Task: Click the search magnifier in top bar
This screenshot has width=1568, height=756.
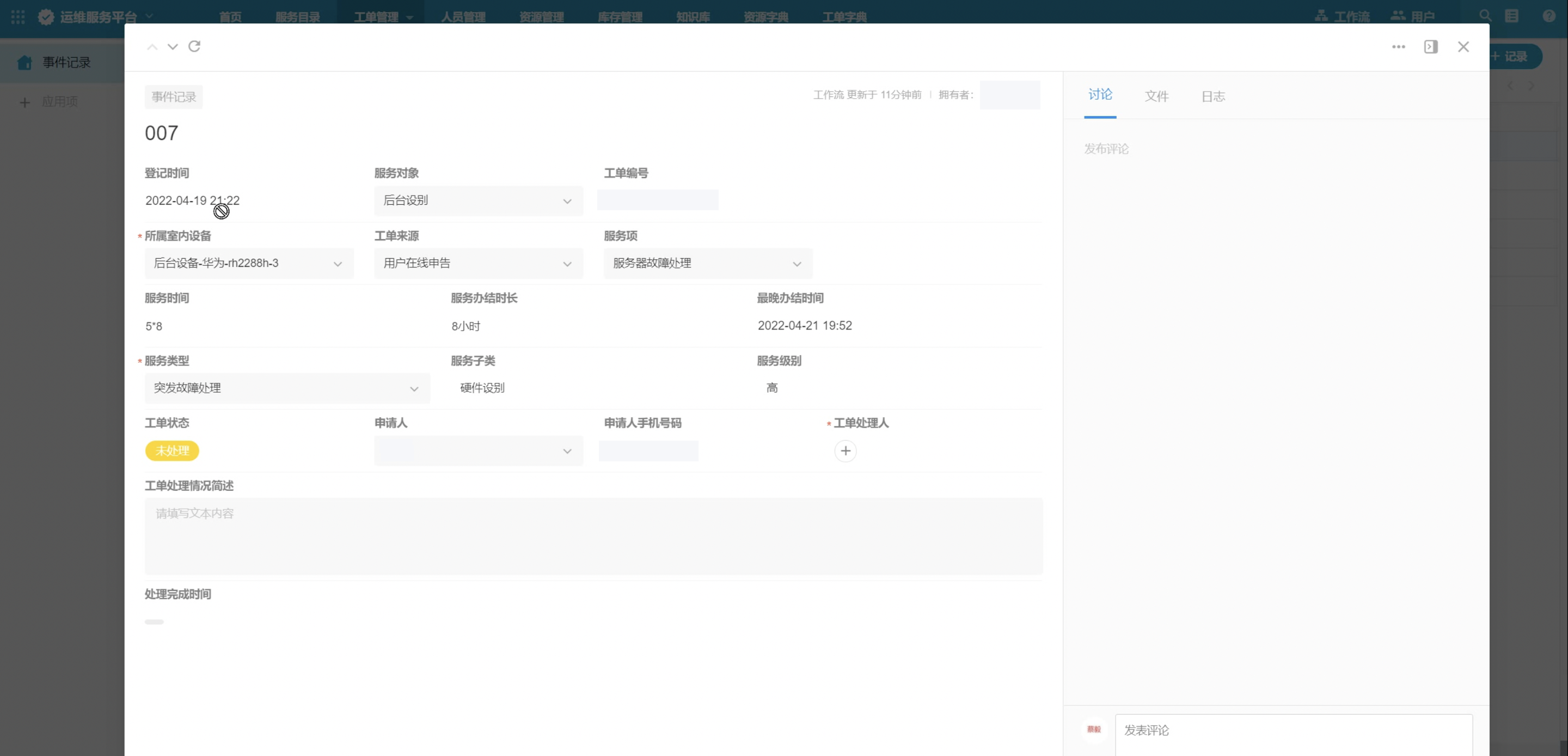Action: (1485, 16)
